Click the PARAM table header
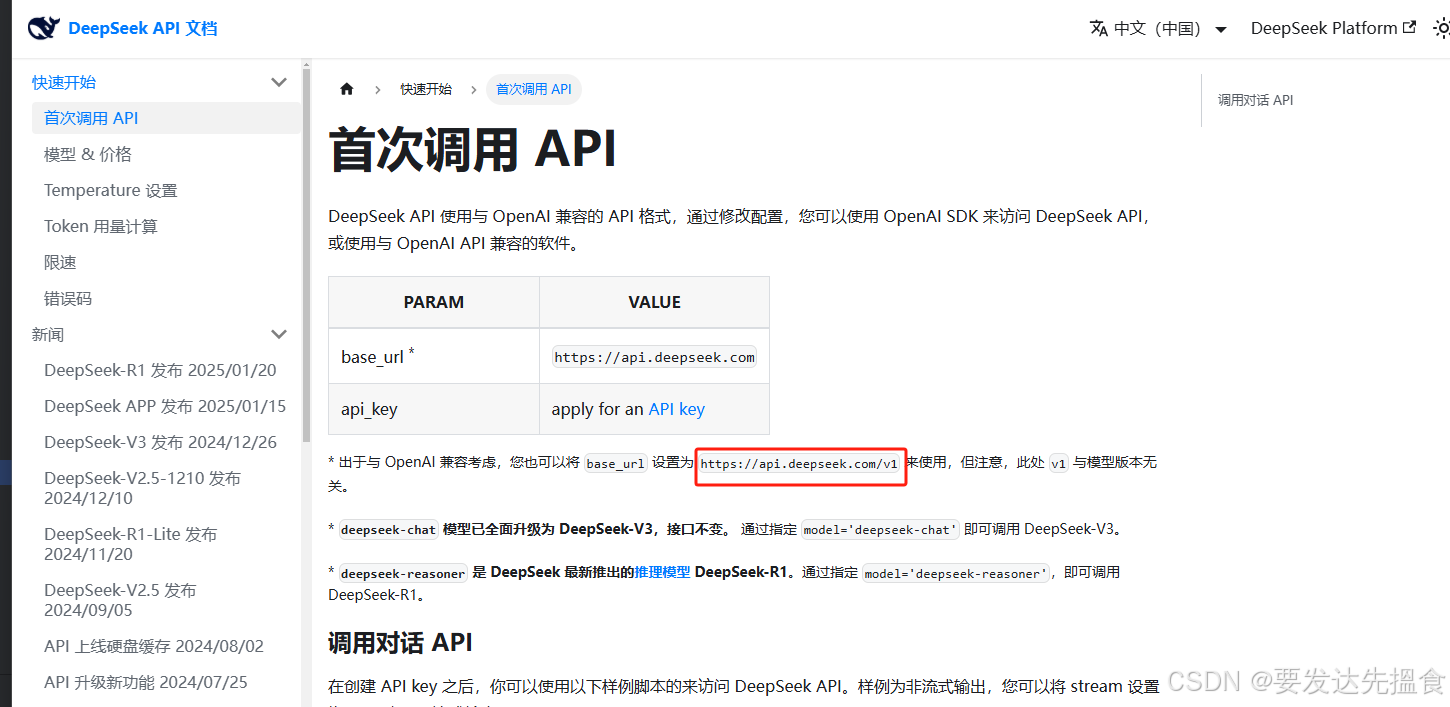 434,302
